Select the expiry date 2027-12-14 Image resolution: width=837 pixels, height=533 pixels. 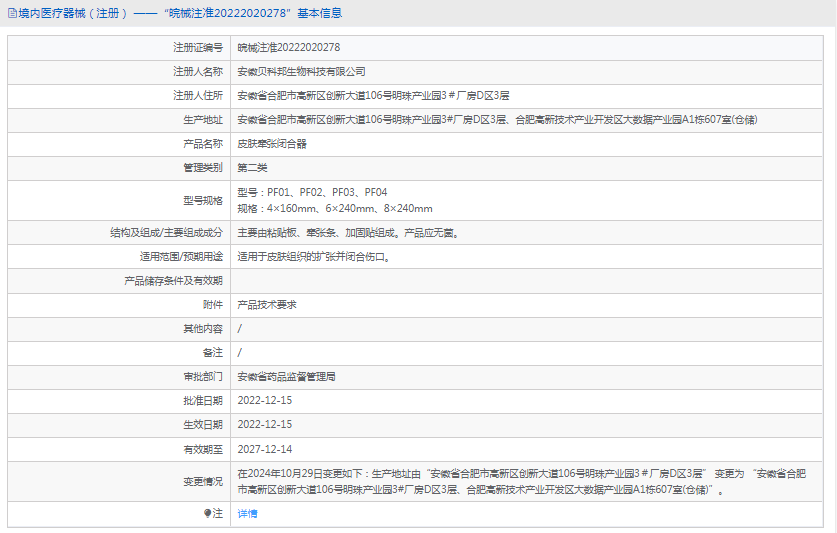(x=265, y=449)
